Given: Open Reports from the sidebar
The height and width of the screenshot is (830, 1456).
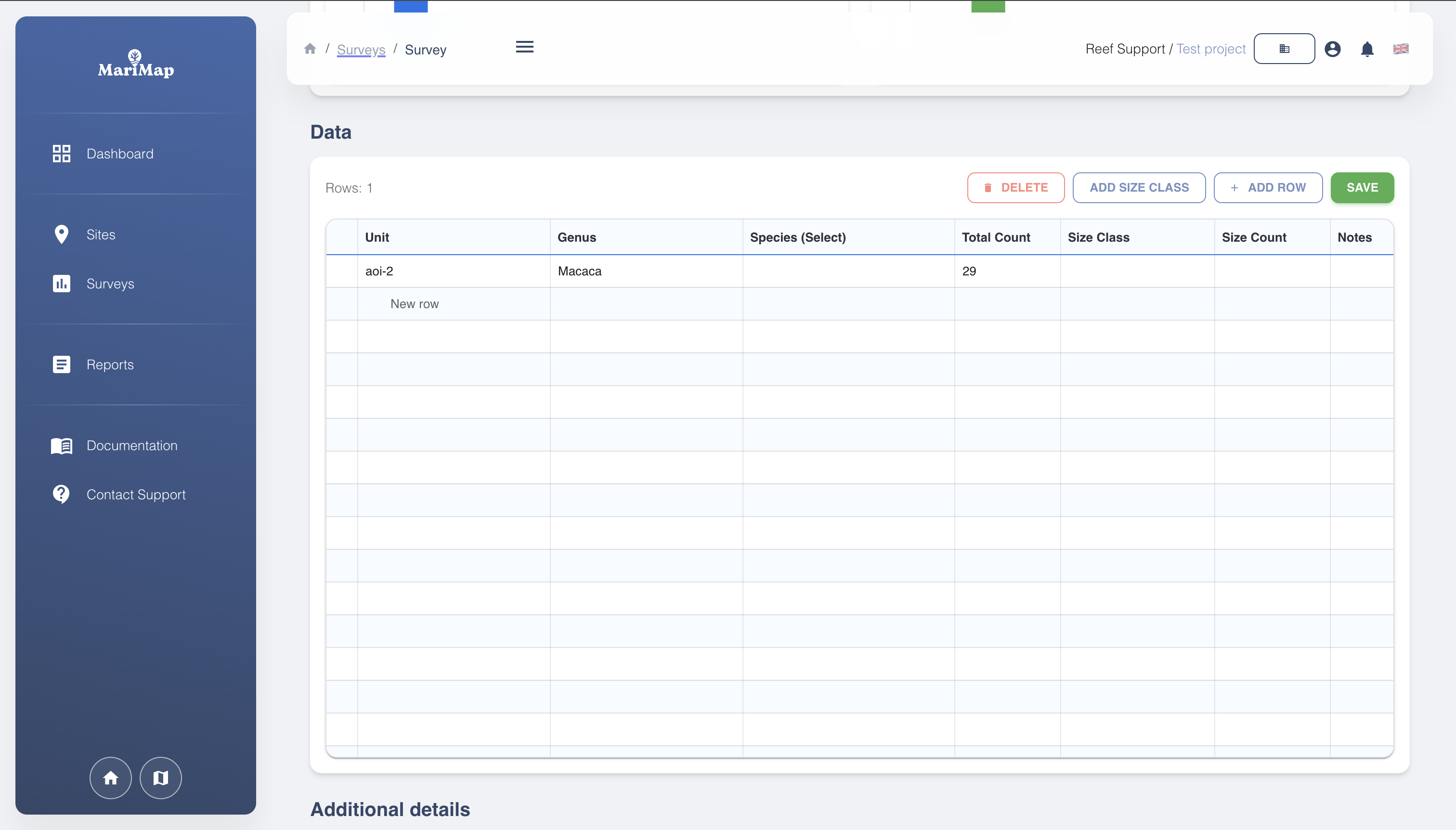Looking at the screenshot, I should (x=110, y=365).
